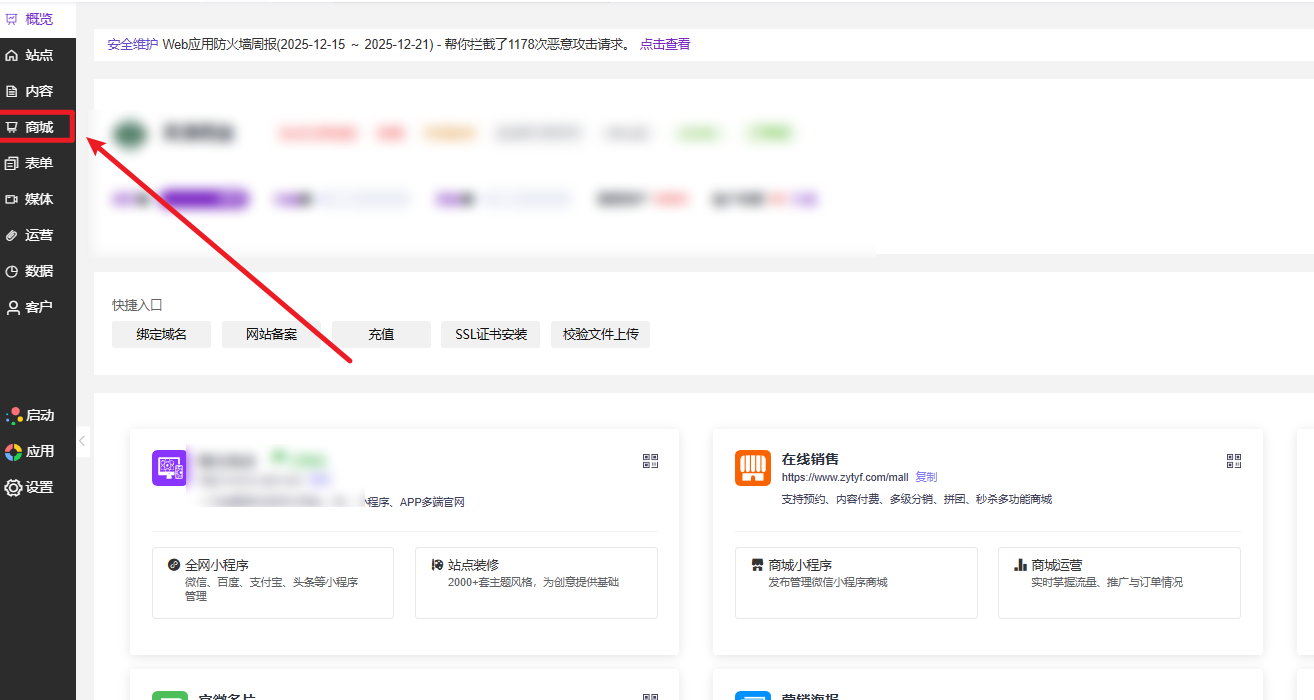
Task: Open the 商城 sidebar menu
Action: (x=38, y=127)
